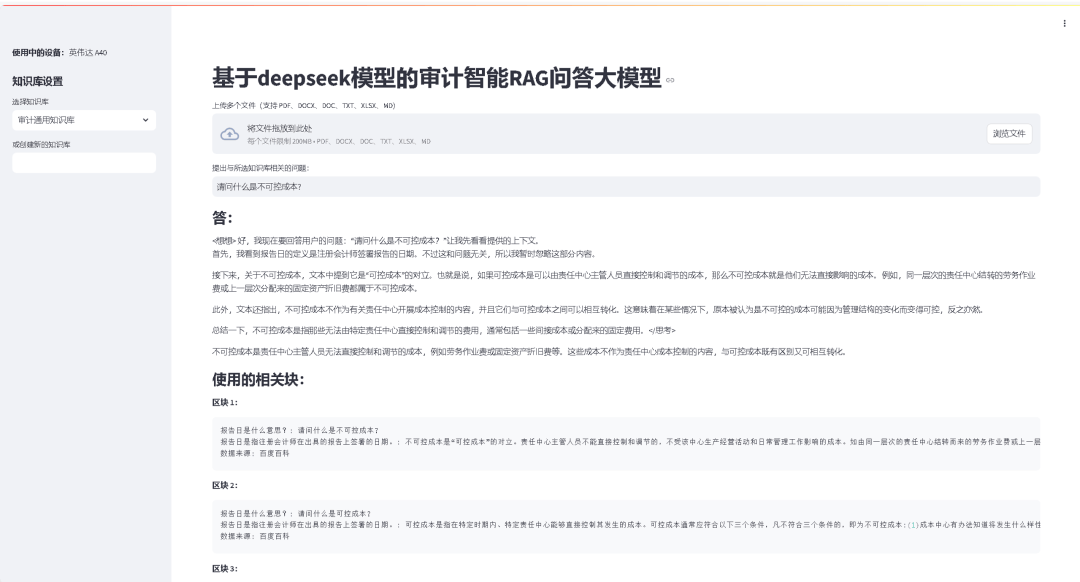The width and height of the screenshot is (1080, 582).
Task: Click the page title 基于deepseek模型的审计智能RAG问答大模型
Action: click(436, 79)
